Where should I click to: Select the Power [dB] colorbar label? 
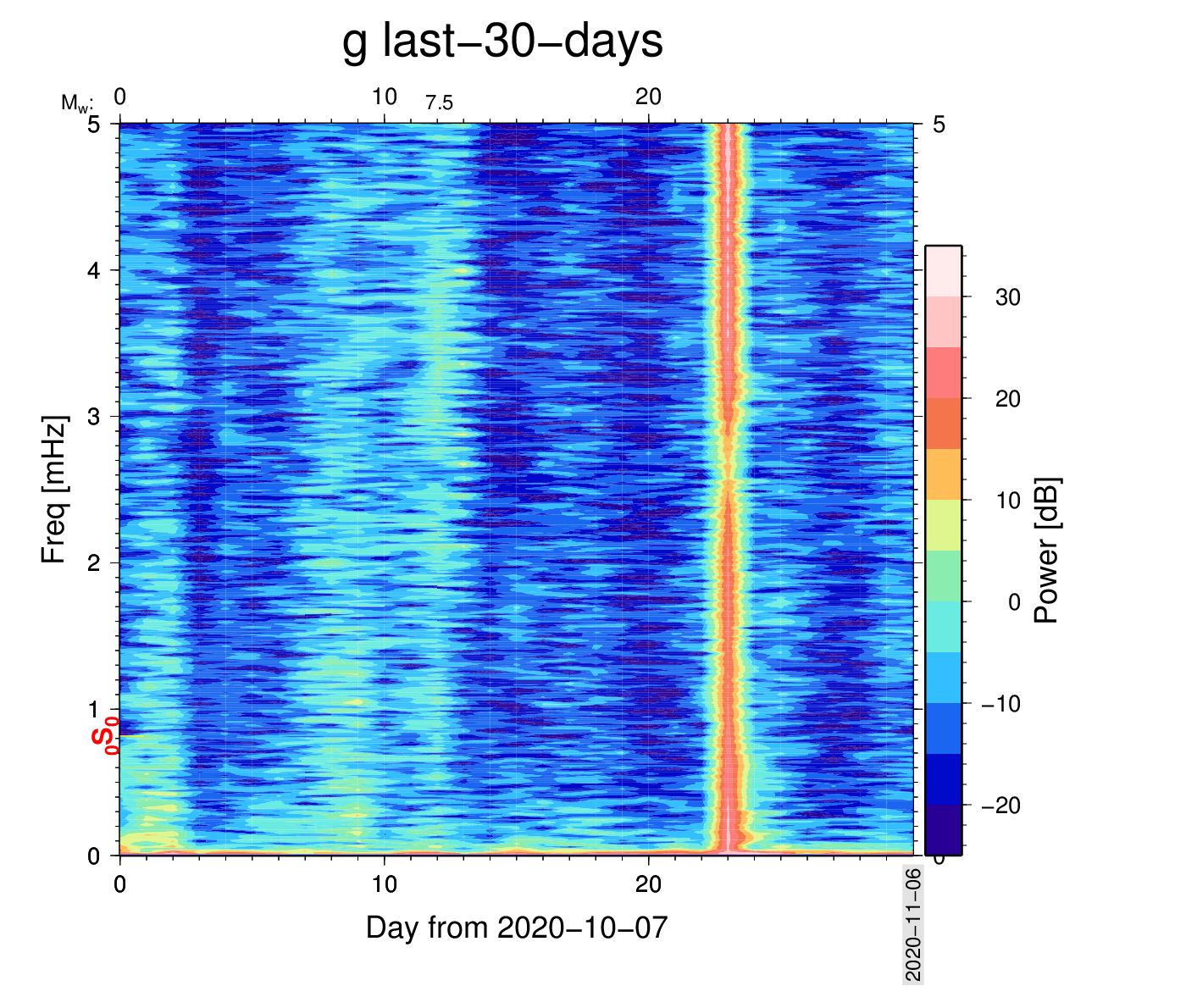1046,551
